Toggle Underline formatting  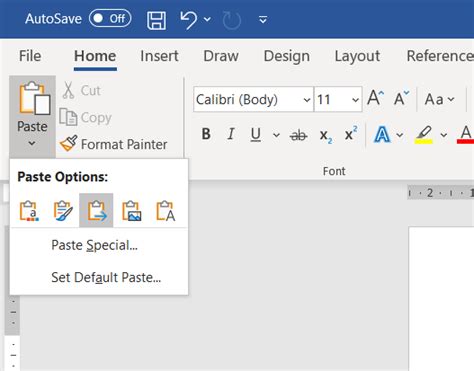tap(256, 135)
